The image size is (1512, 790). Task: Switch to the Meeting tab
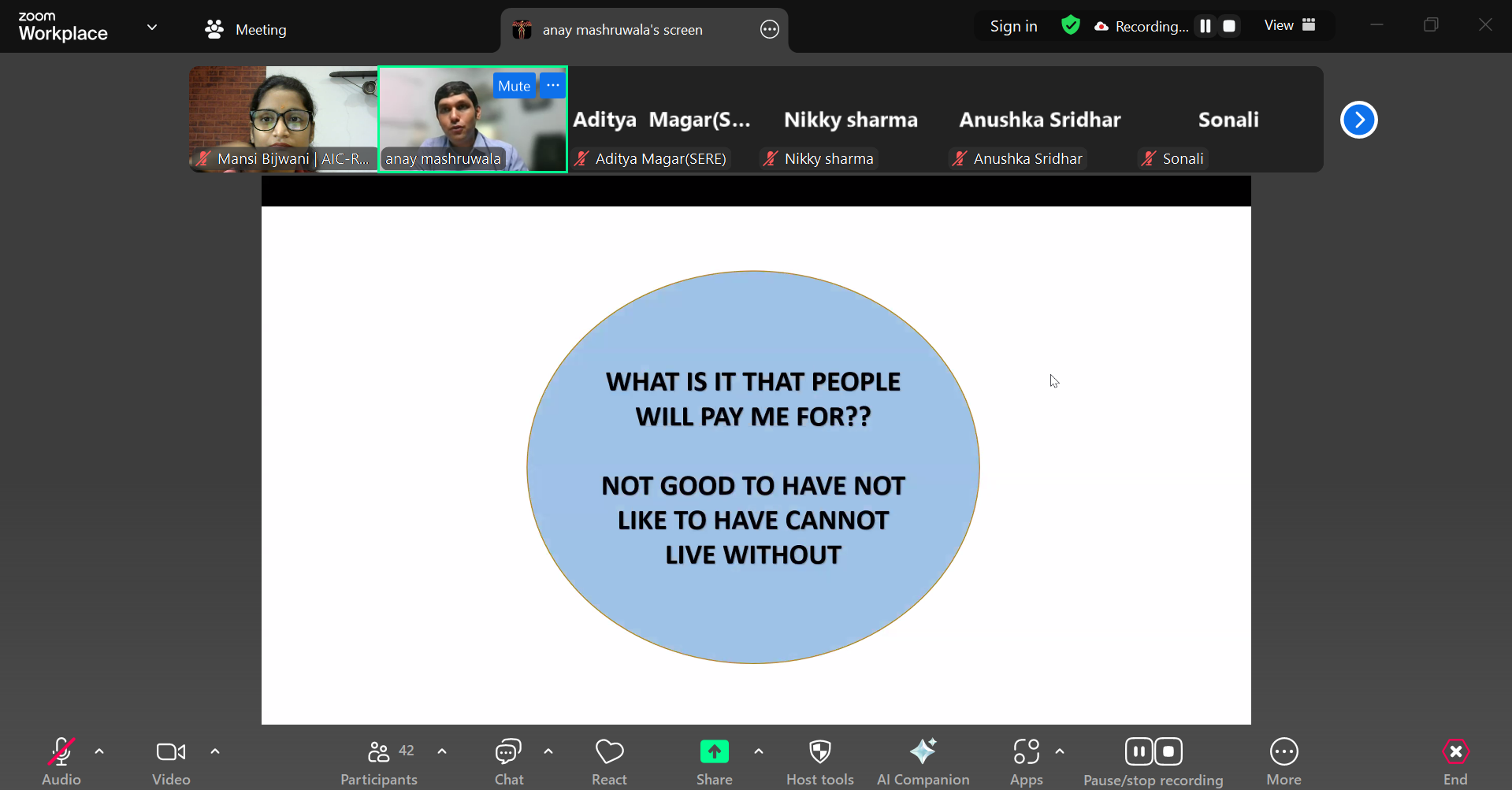coord(246,30)
